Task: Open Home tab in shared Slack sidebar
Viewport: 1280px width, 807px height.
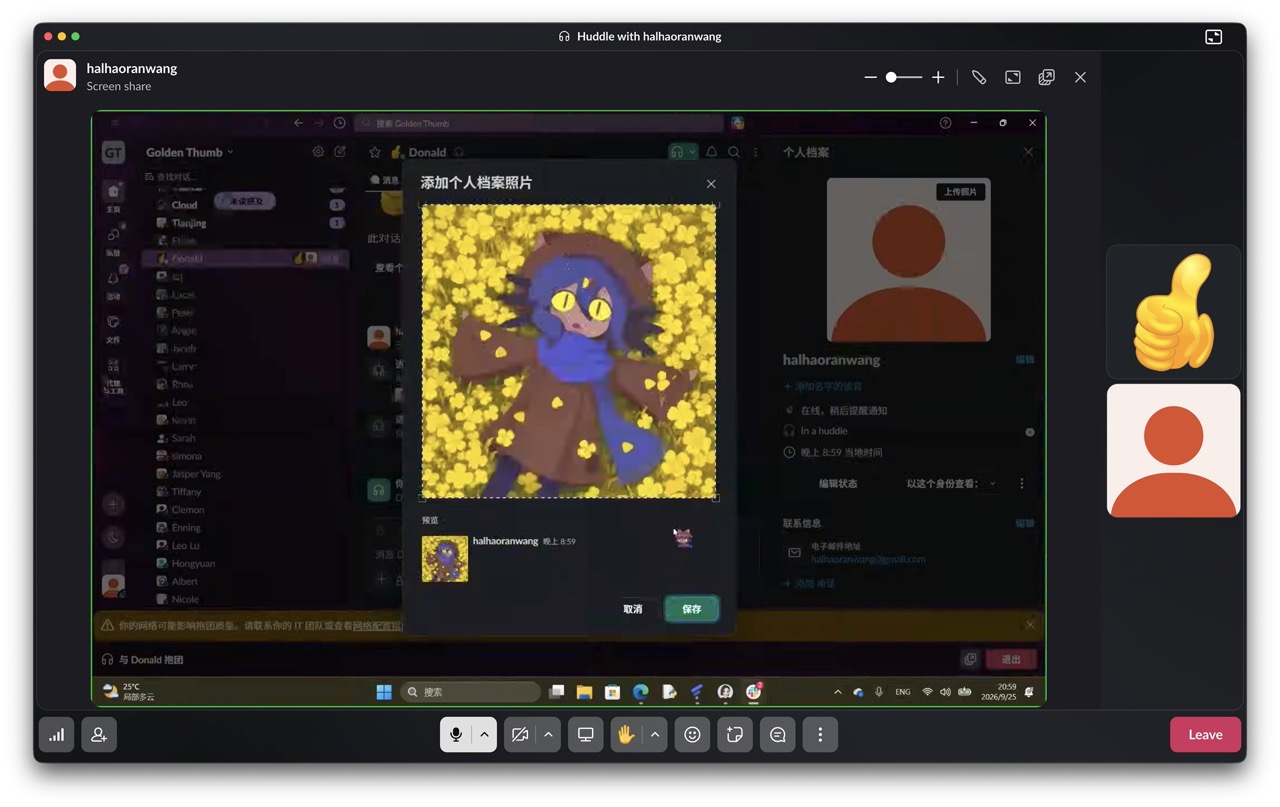Action: [113, 196]
